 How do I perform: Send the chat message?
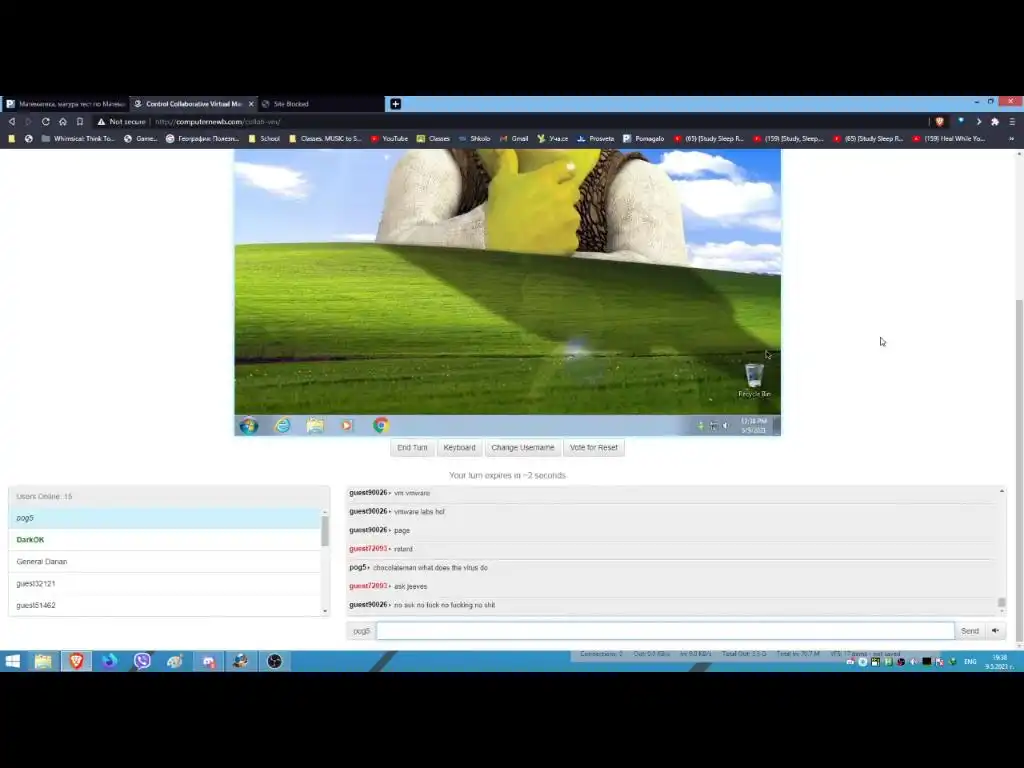970,631
